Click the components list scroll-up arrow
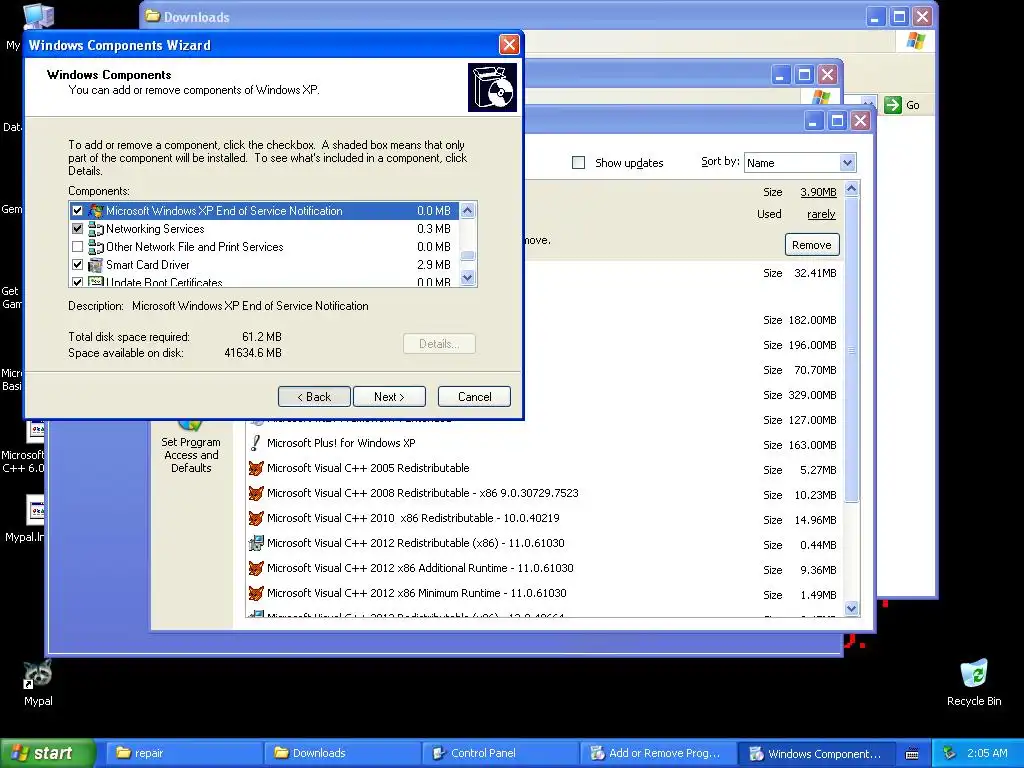The height and width of the screenshot is (768, 1024). [468, 210]
